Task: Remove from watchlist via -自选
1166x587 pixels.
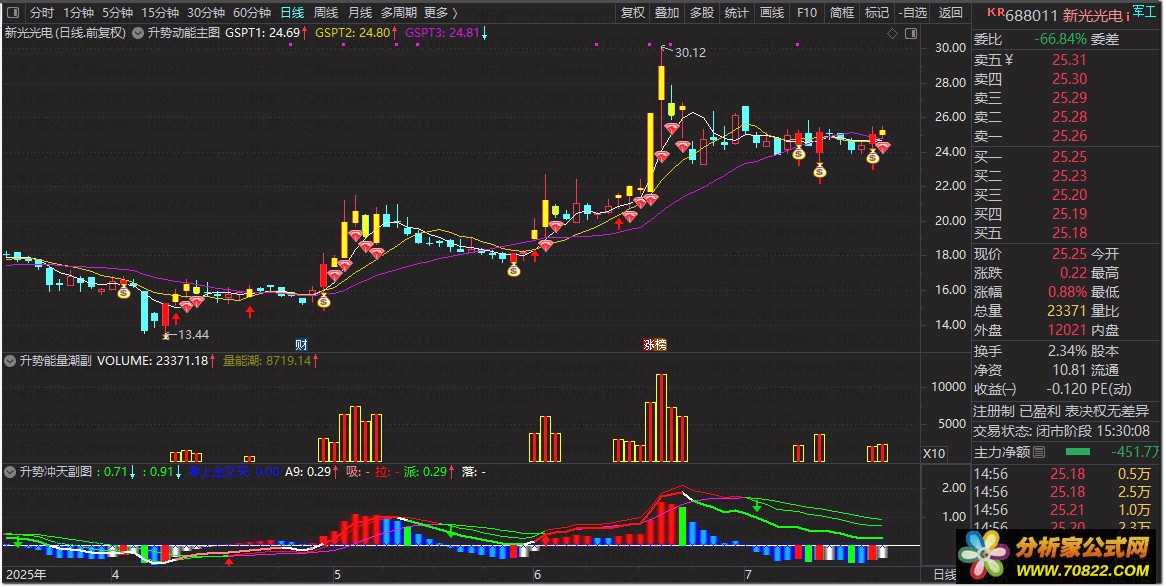Action: (x=913, y=13)
